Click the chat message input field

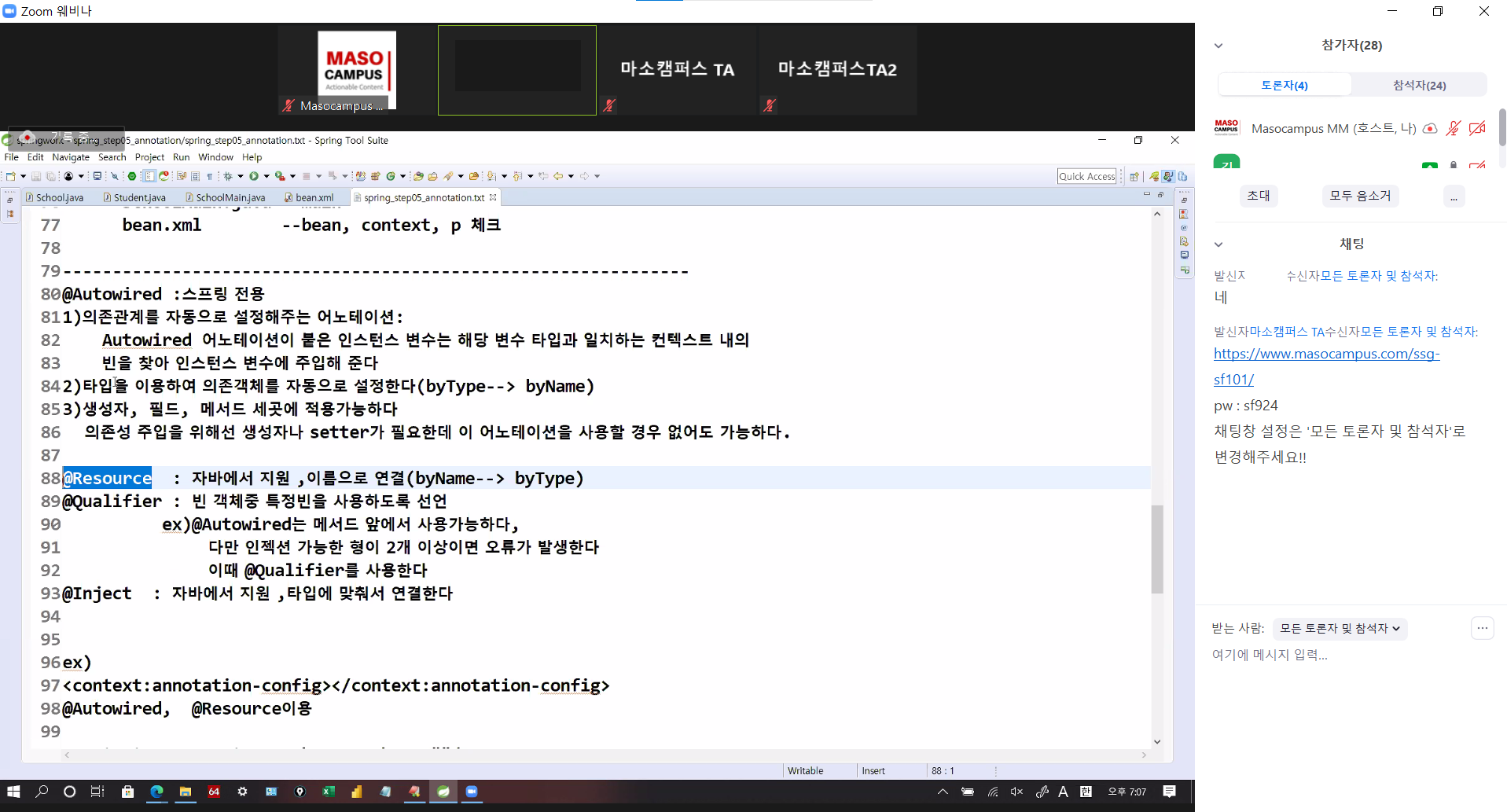point(1336,655)
